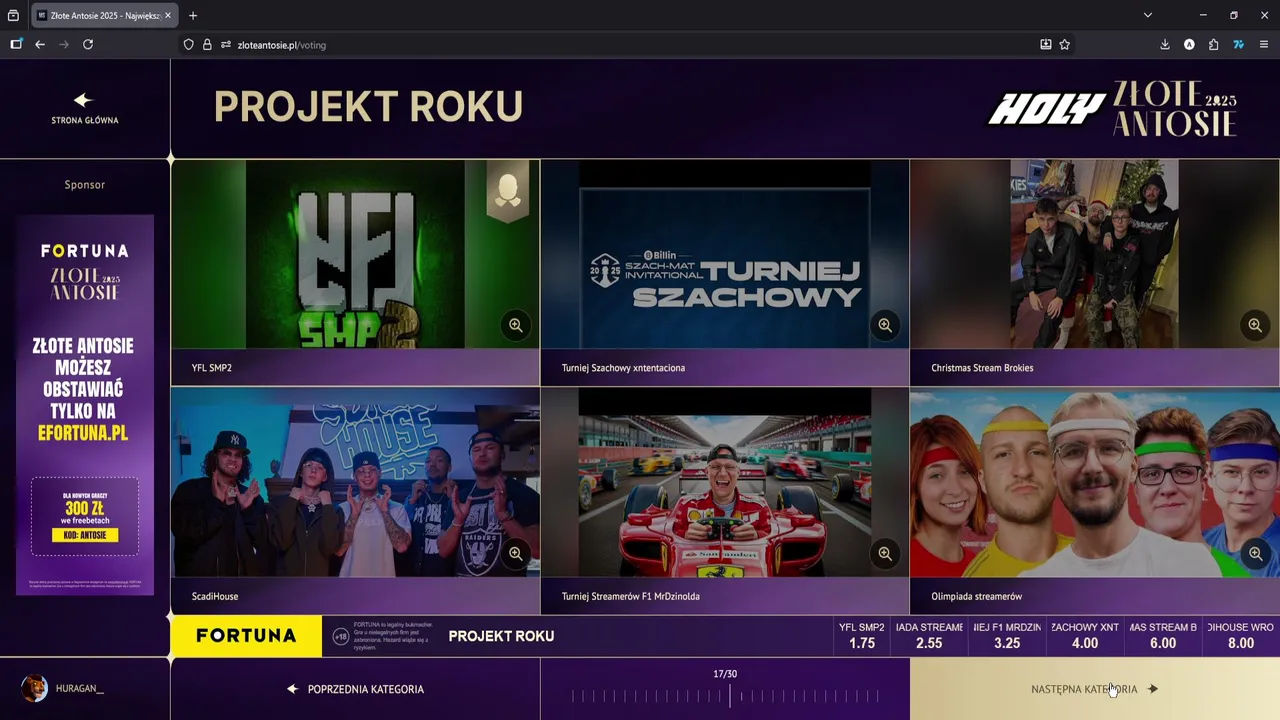This screenshot has width=1280, height=720.
Task: Bookmark this page with the star icon
Action: 1065,44
